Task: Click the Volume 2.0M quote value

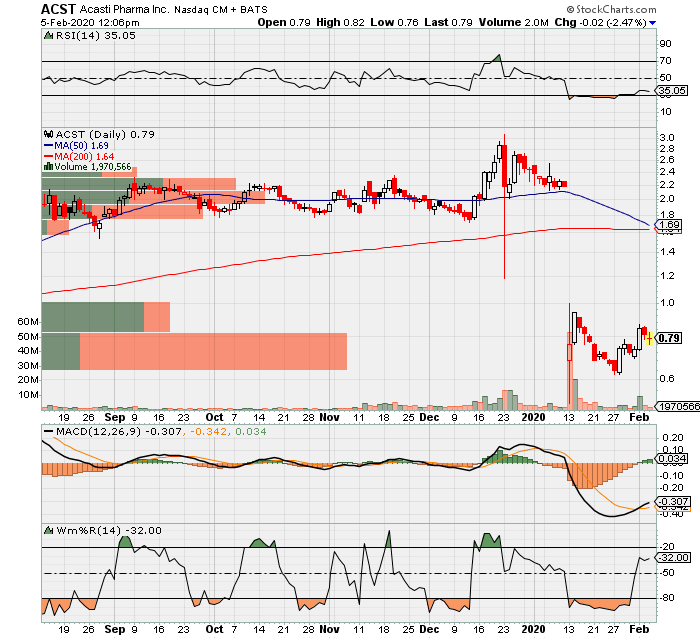Action: 513,22
